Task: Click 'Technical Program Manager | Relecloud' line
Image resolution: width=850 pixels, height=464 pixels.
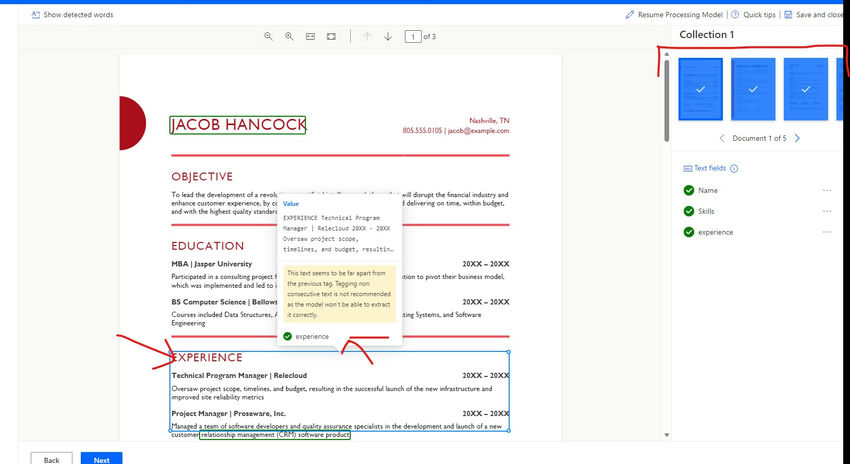Action: [x=239, y=375]
